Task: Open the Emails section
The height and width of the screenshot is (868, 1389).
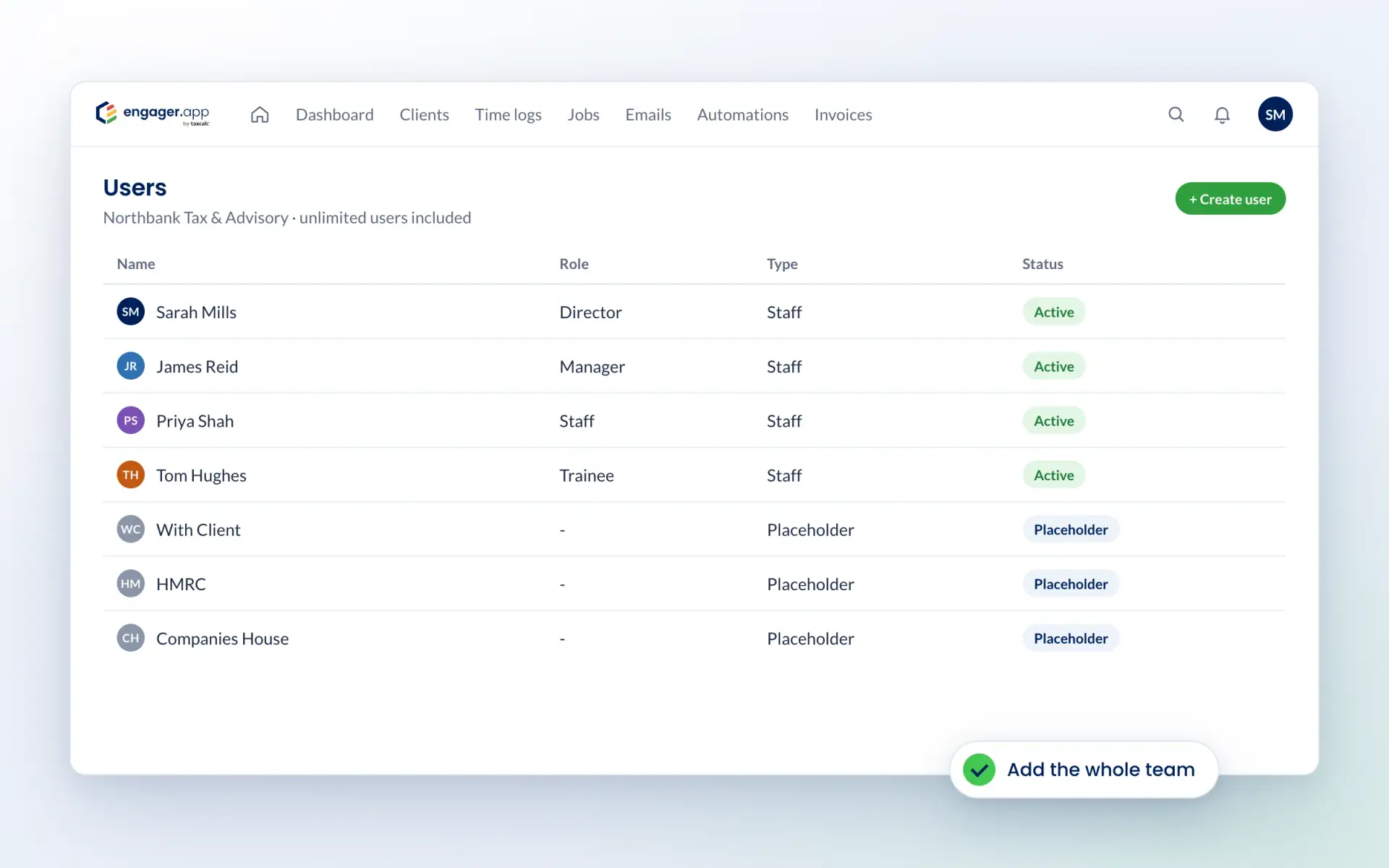Action: pos(648,114)
